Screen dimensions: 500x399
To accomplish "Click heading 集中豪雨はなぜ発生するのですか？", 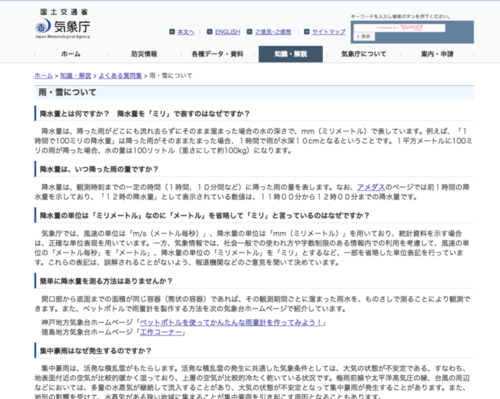I will point(96,351).
